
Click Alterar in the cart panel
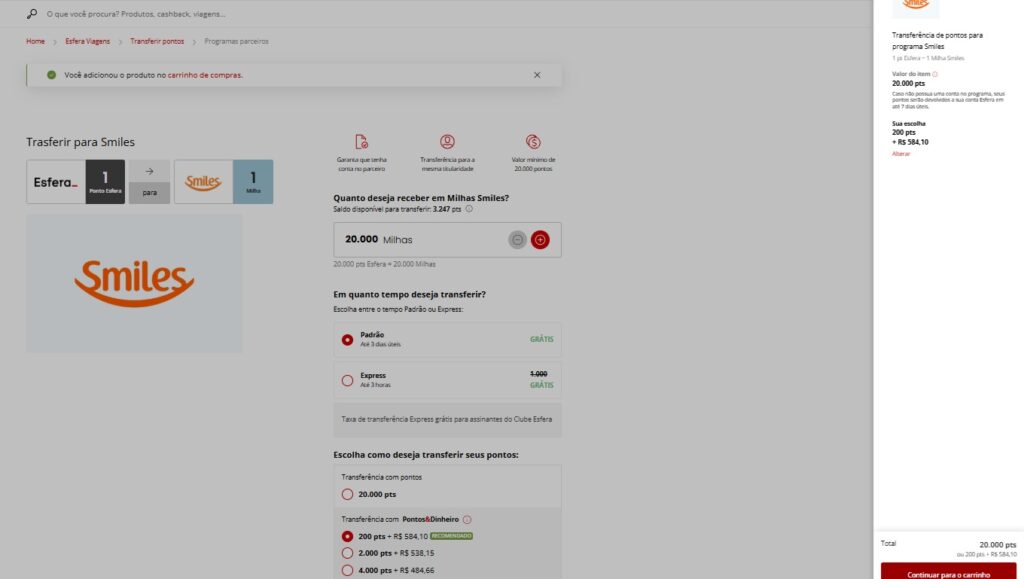(x=901, y=153)
